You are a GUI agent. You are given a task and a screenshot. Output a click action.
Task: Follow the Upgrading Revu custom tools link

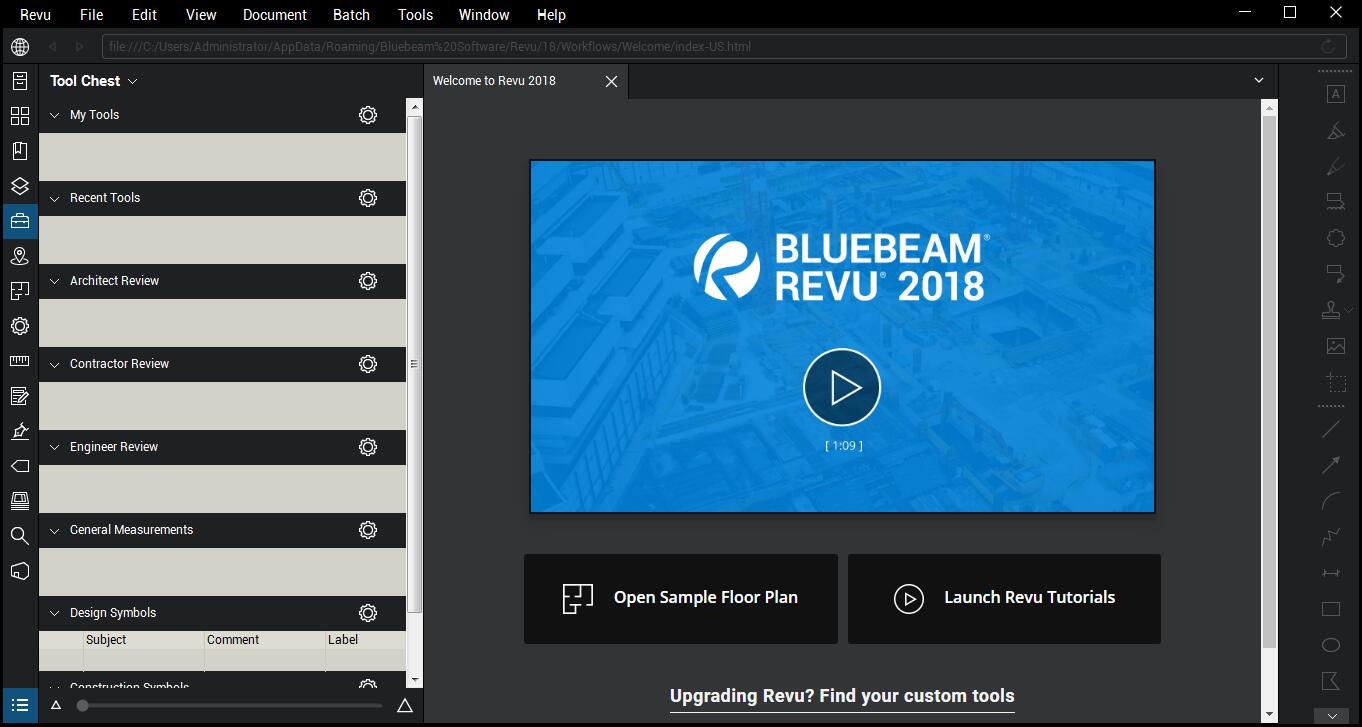click(x=842, y=696)
